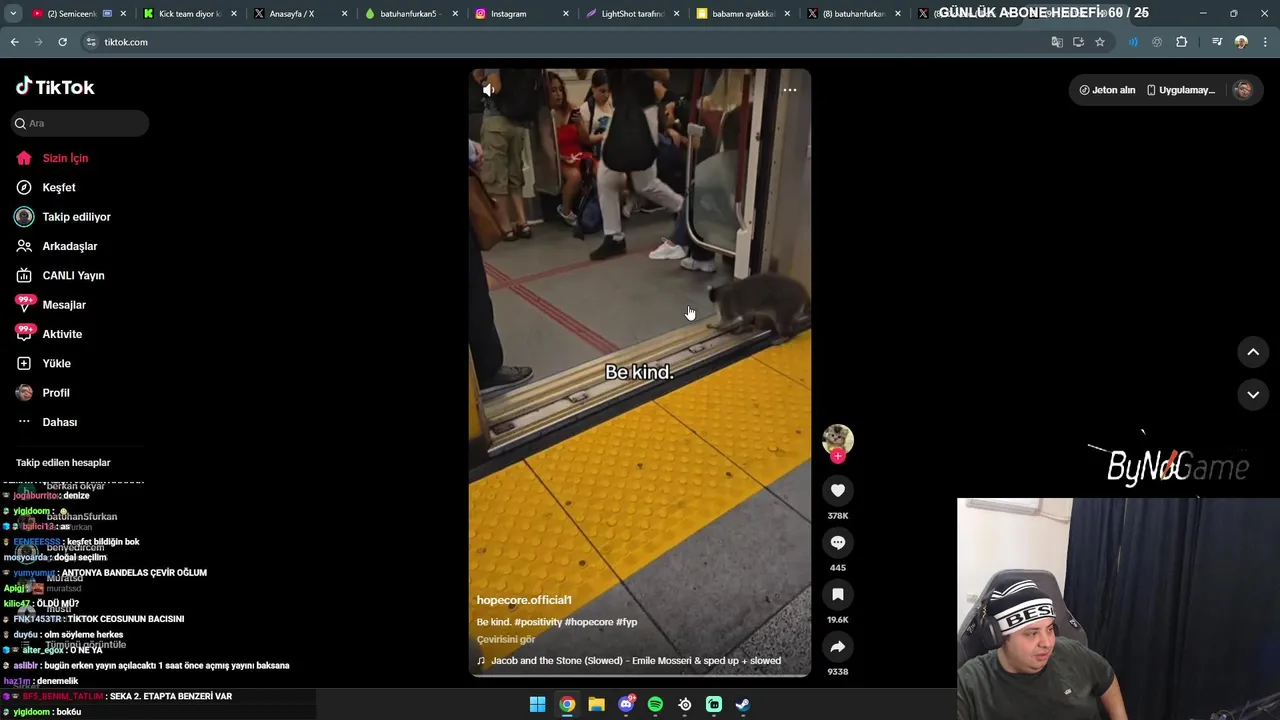The image size is (1280, 720).
Task: Click Çevirisini gör to translate the caption
Action: 506,640
